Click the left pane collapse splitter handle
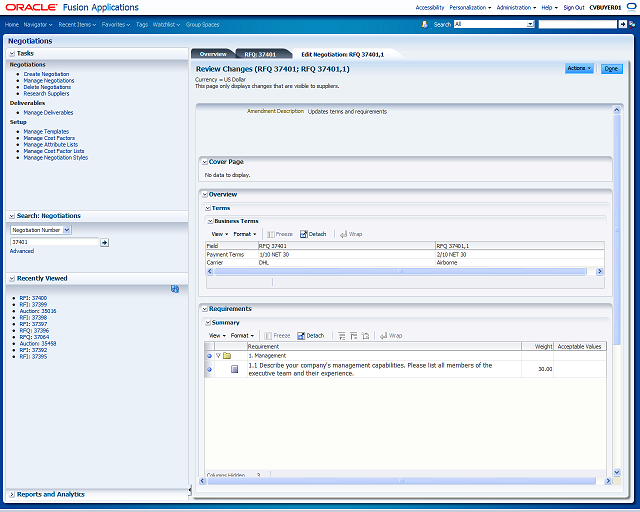The height and width of the screenshot is (512, 640). (190, 490)
